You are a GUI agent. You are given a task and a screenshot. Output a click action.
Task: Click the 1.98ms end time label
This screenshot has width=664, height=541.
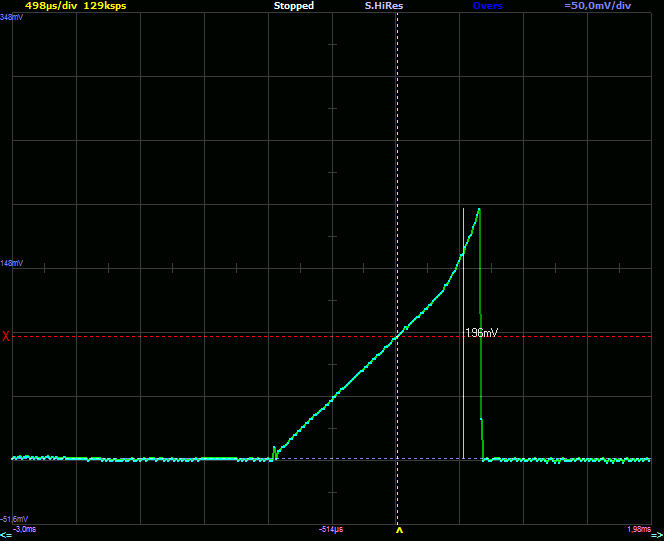pos(636,529)
